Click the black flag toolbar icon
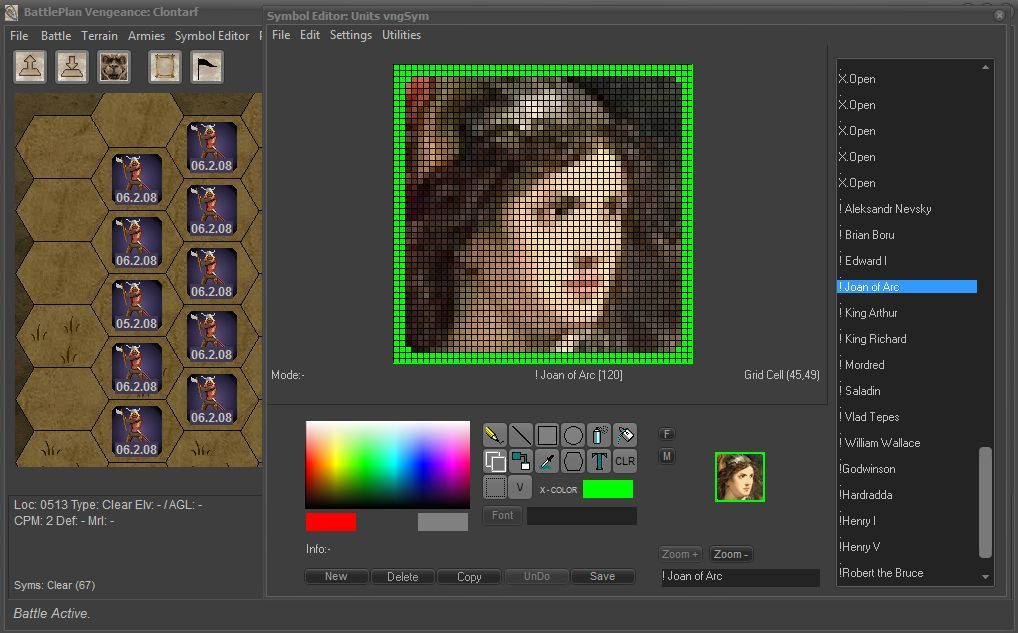The height and width of the screenshot is (633, 1018). pyautogui.click(x=206, y=67)
